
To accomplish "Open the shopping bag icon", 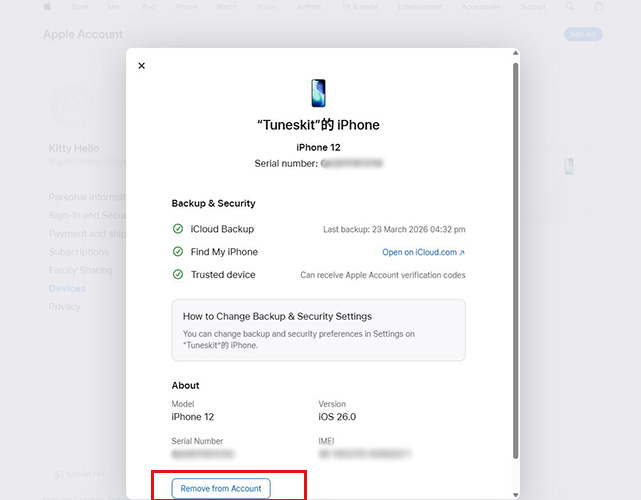I will [598, 6].
